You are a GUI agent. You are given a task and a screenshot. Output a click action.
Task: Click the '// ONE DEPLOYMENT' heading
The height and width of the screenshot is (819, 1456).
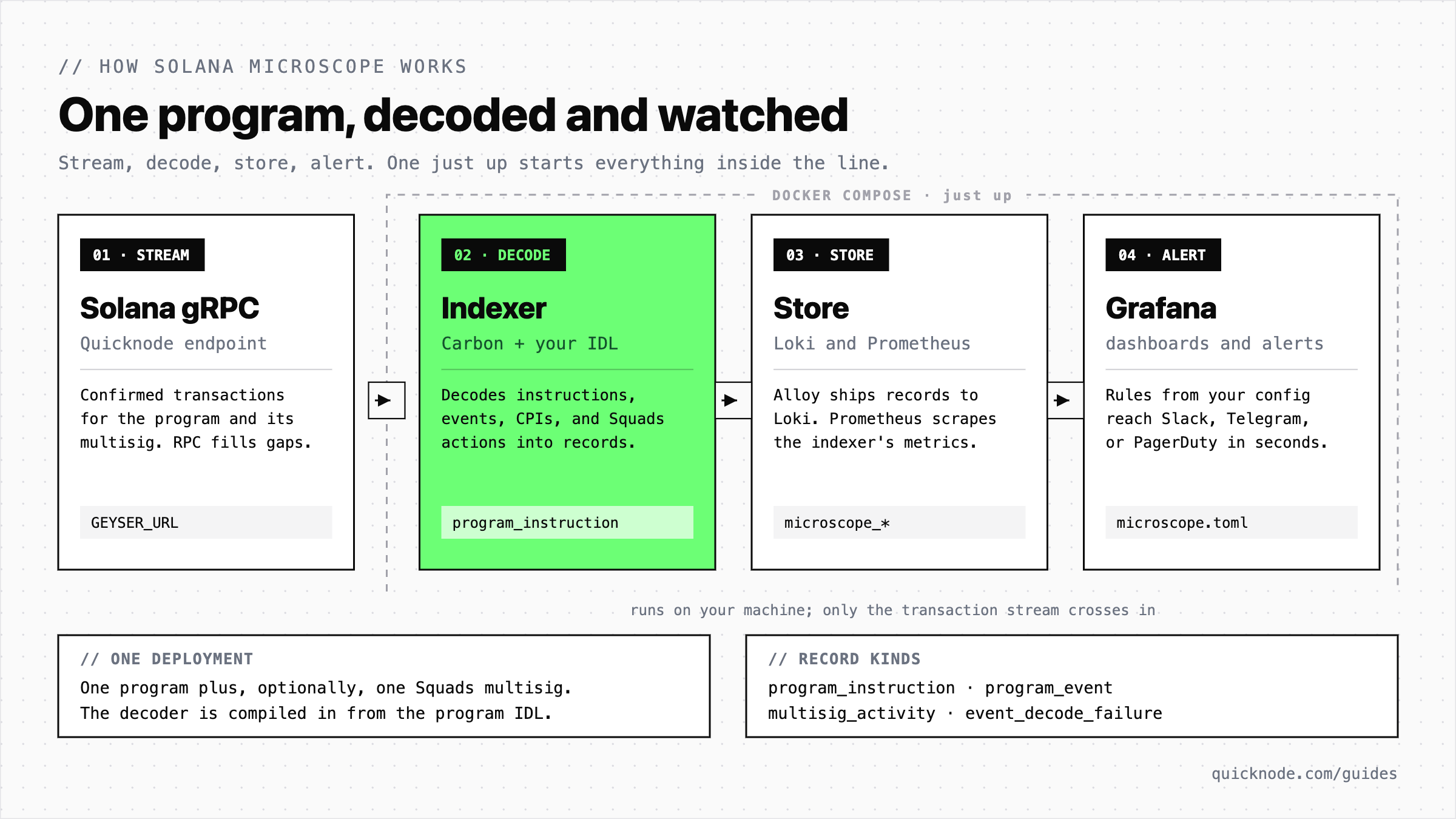point(167,659)
